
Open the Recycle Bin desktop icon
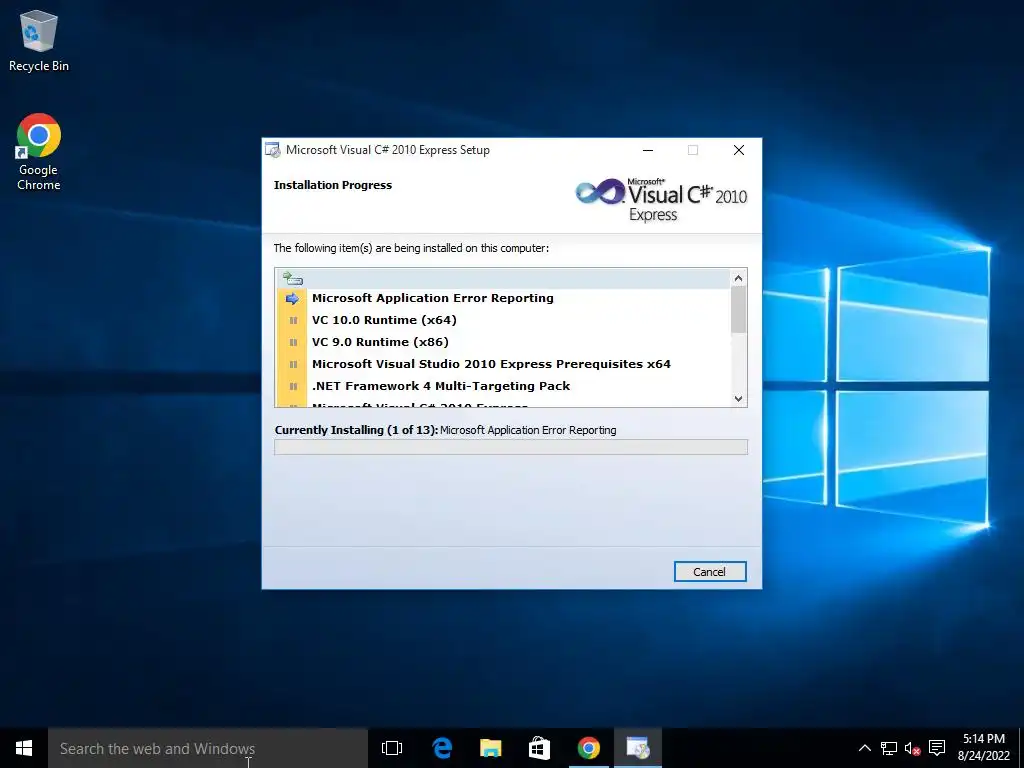pos(39,40)
